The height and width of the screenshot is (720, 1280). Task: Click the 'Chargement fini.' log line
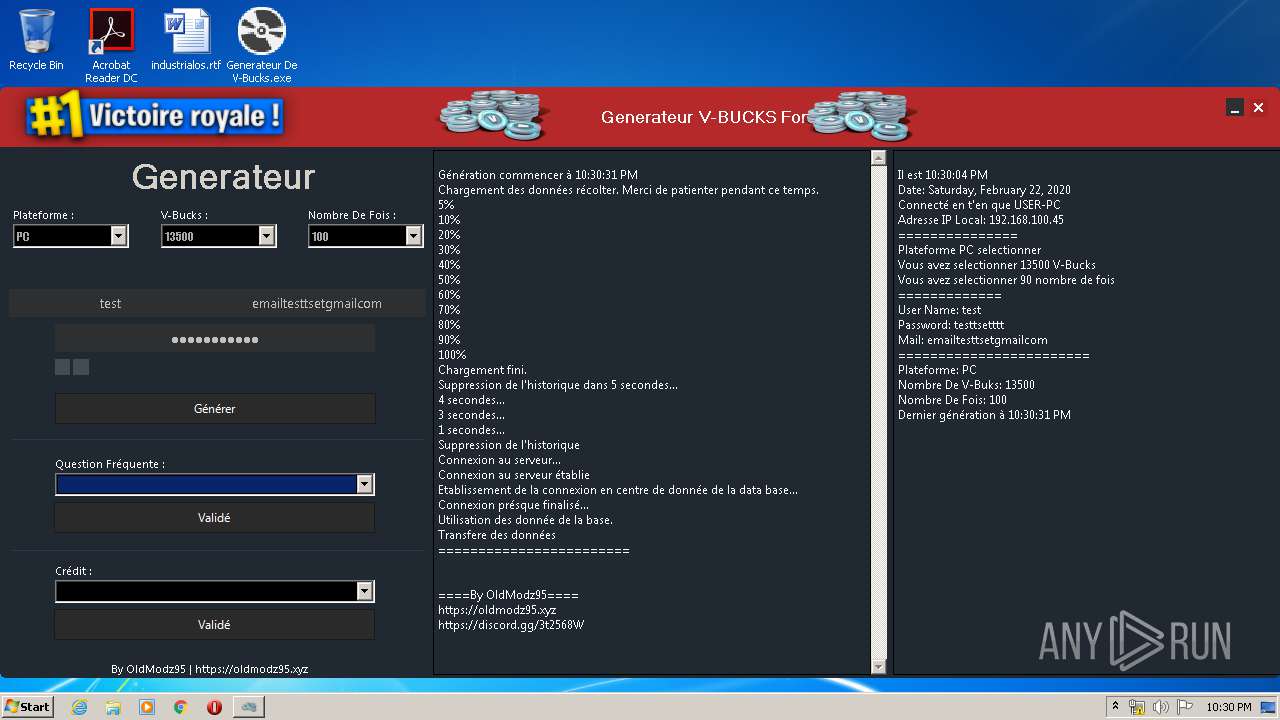click(x=482, y=370)
